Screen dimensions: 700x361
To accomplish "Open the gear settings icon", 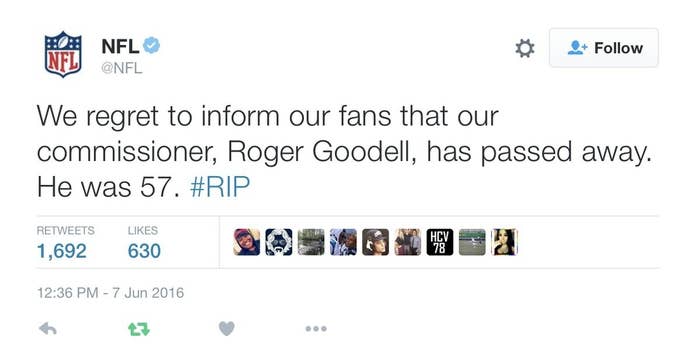I will click(x=525, y=48).
